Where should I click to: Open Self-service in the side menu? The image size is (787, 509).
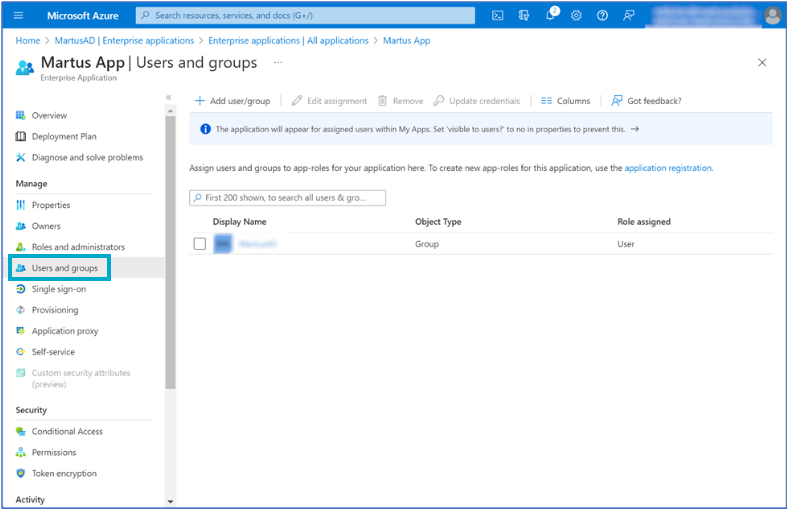(x=53, y=352)
